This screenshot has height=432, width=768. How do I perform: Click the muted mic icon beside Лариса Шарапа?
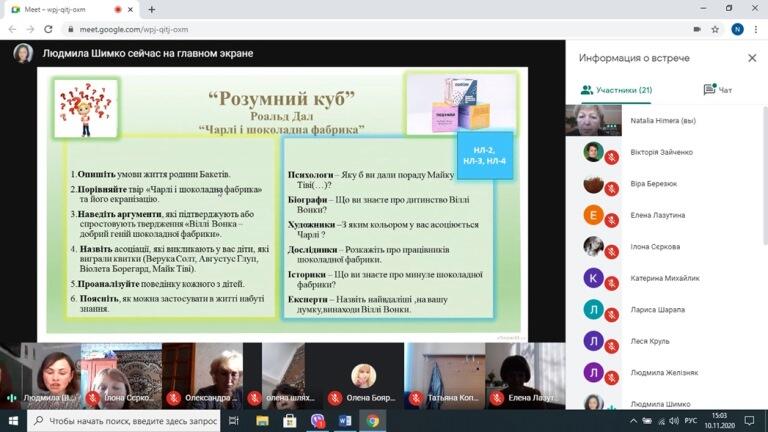pyautogui.click(x=611, y=315)
